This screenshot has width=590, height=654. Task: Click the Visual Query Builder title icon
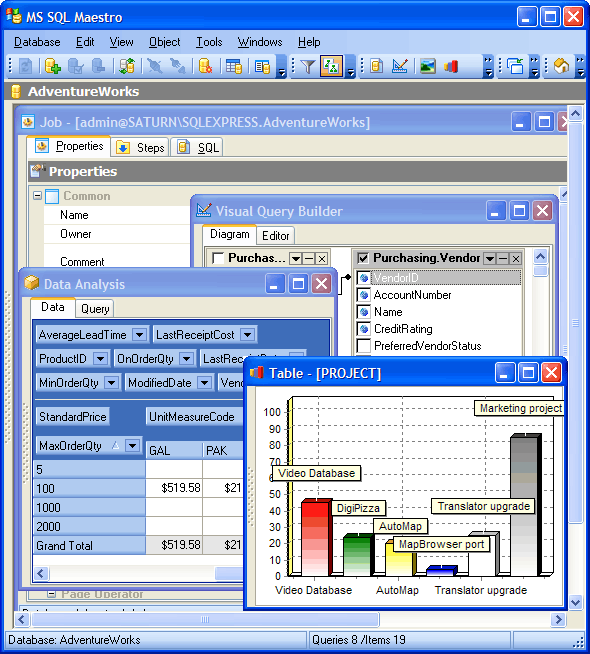click(x=203, y=211)
